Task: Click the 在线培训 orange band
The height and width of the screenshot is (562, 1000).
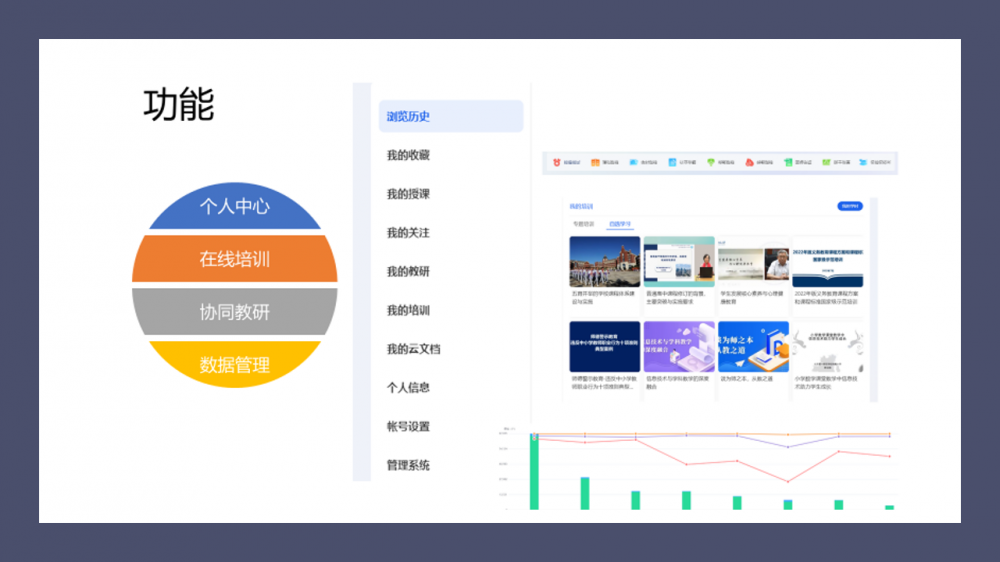Action: coord(234,260)
